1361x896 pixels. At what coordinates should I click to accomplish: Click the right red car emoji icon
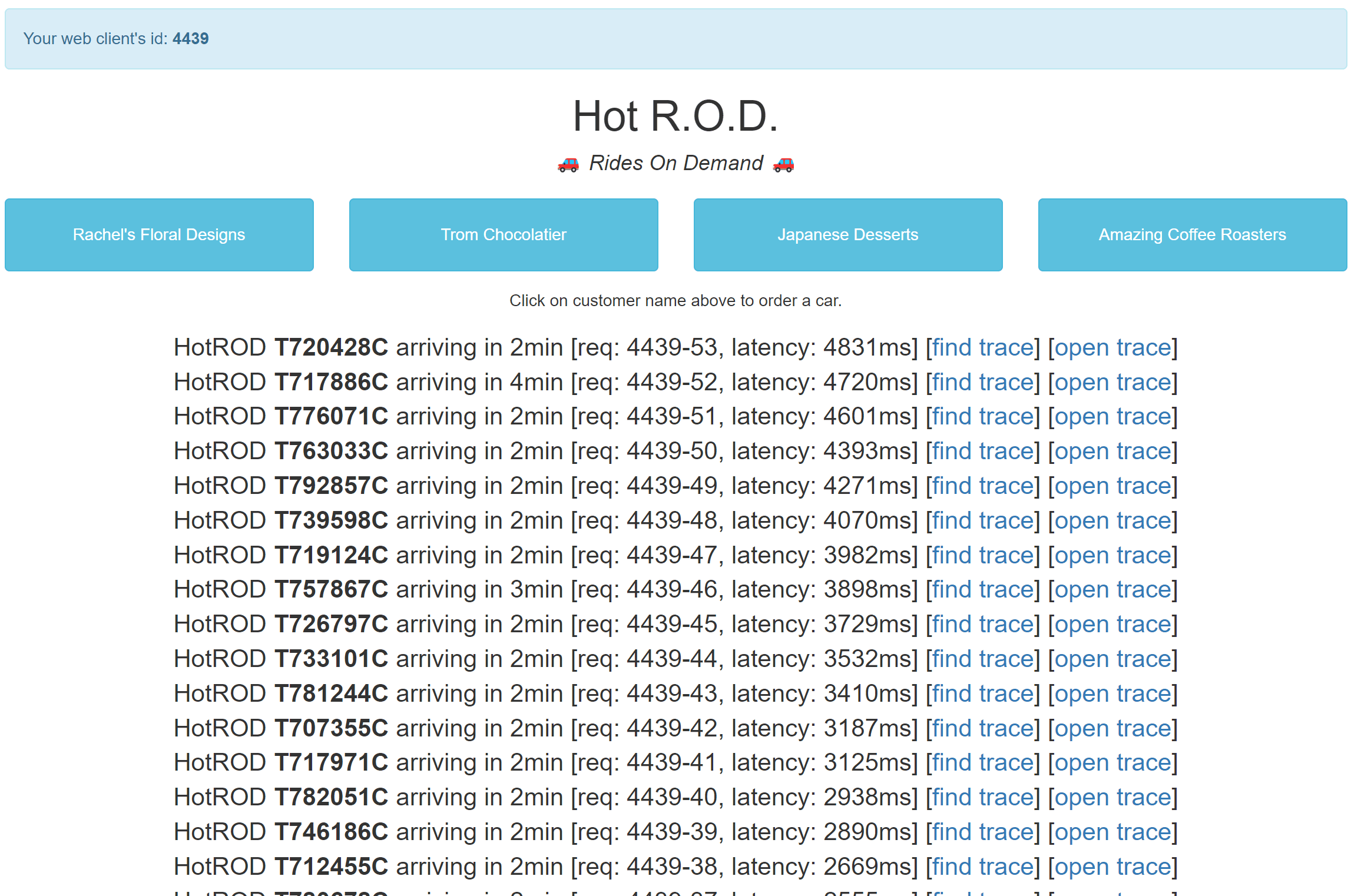click(x=783, y=164)
